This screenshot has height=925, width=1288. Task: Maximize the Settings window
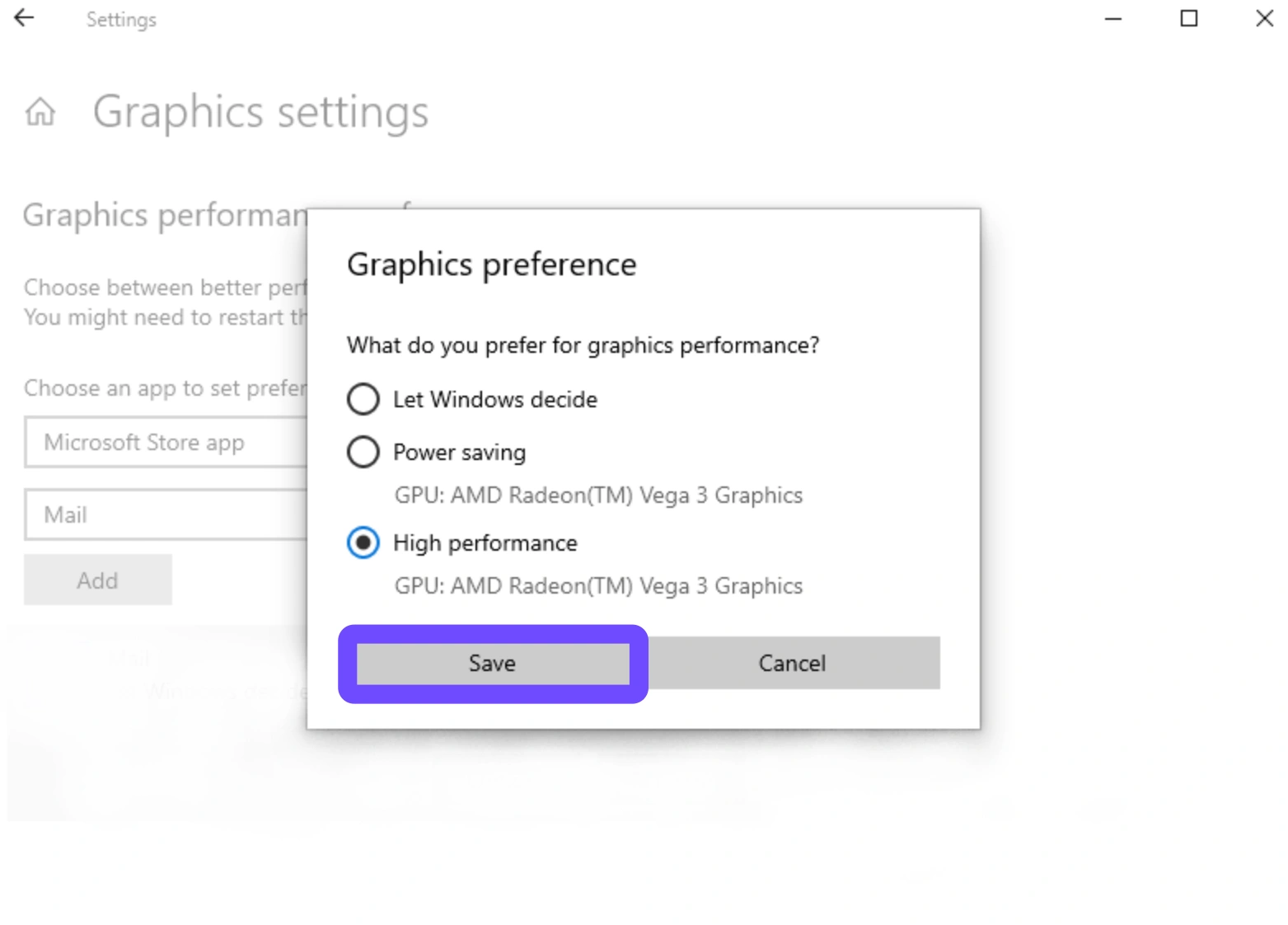click(x=1188, y=18)
